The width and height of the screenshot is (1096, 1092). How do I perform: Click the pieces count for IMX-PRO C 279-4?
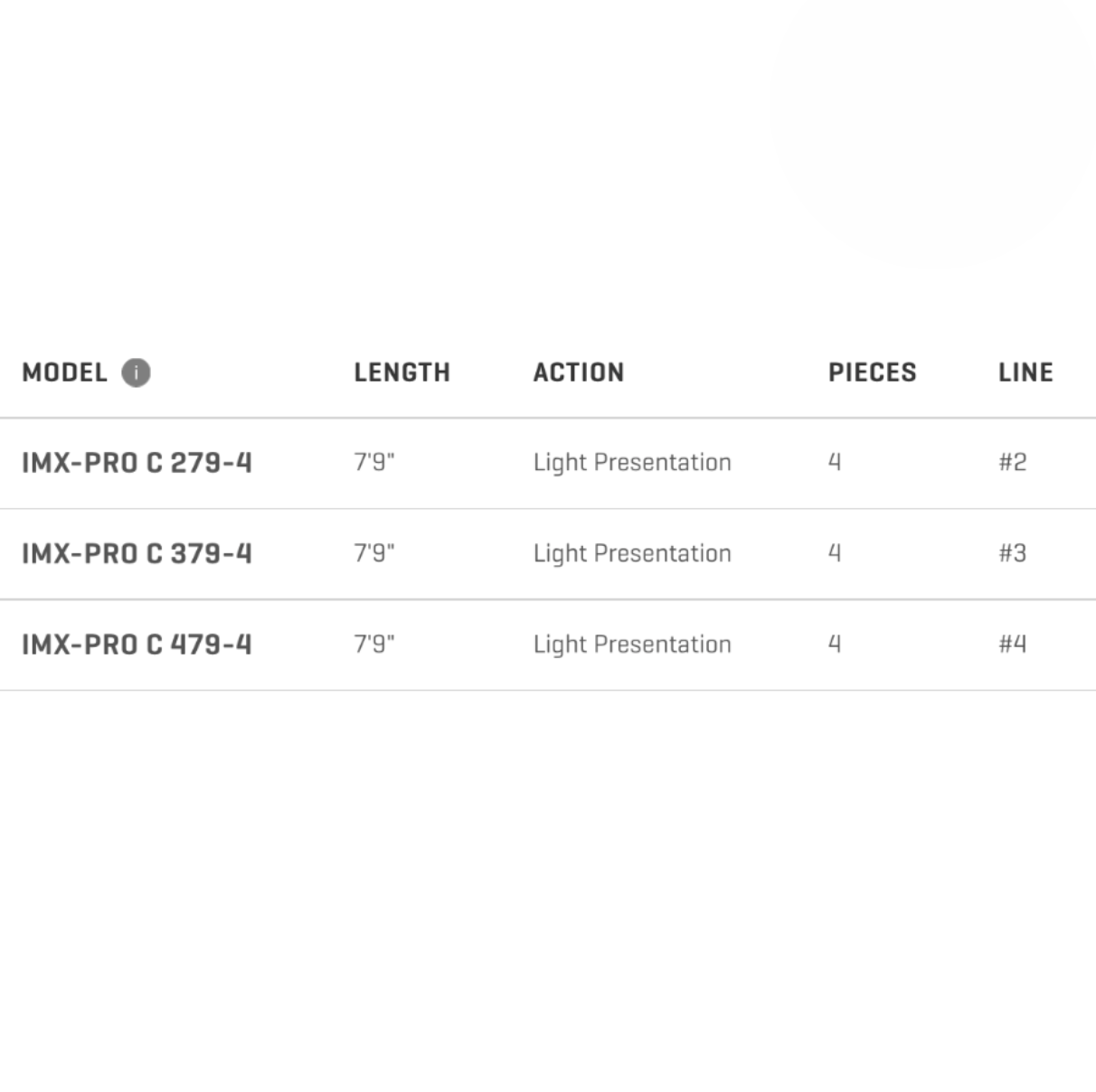pos(835,462)
